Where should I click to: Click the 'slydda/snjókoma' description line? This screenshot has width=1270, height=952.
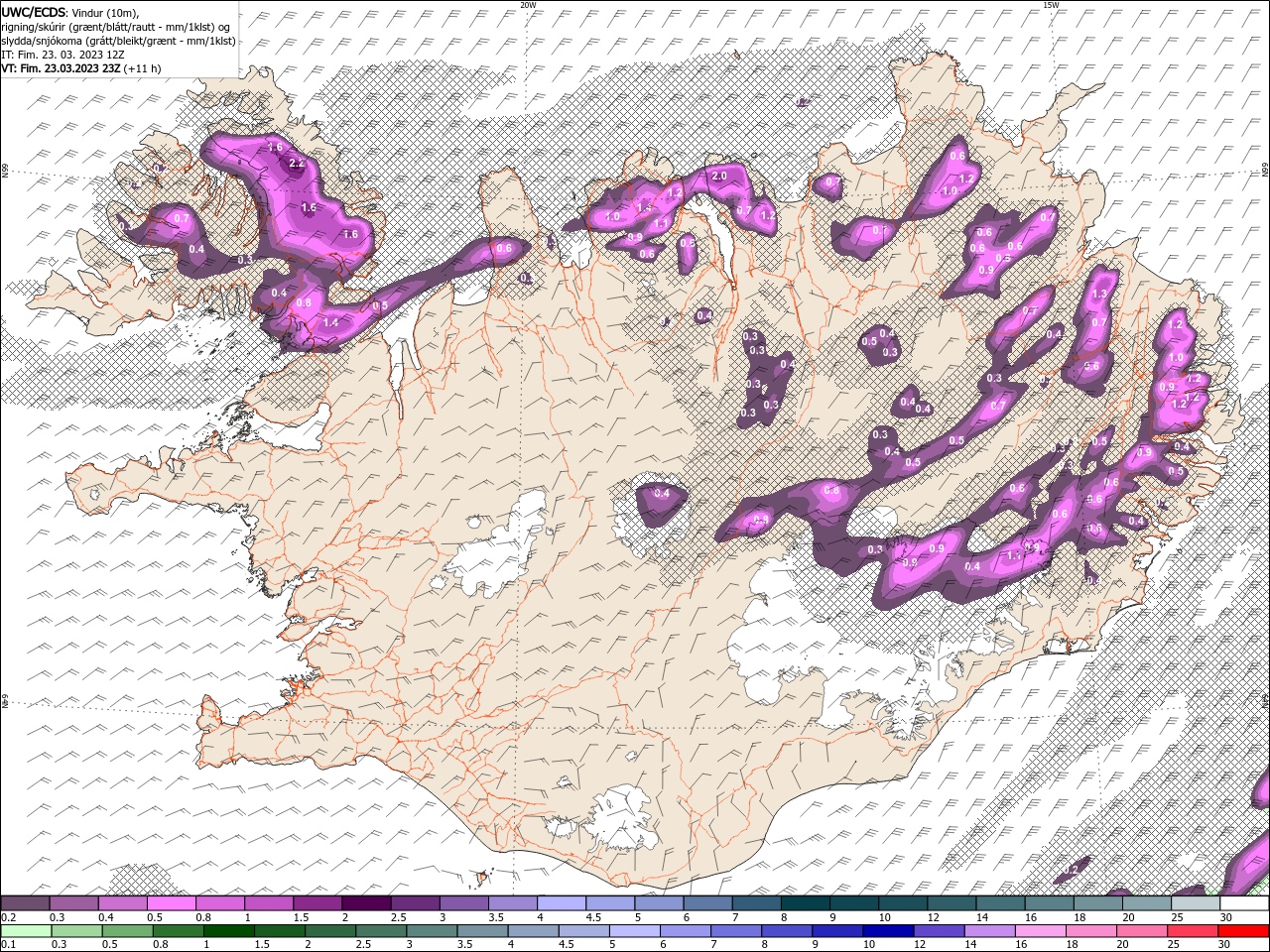tap(119, 41)
